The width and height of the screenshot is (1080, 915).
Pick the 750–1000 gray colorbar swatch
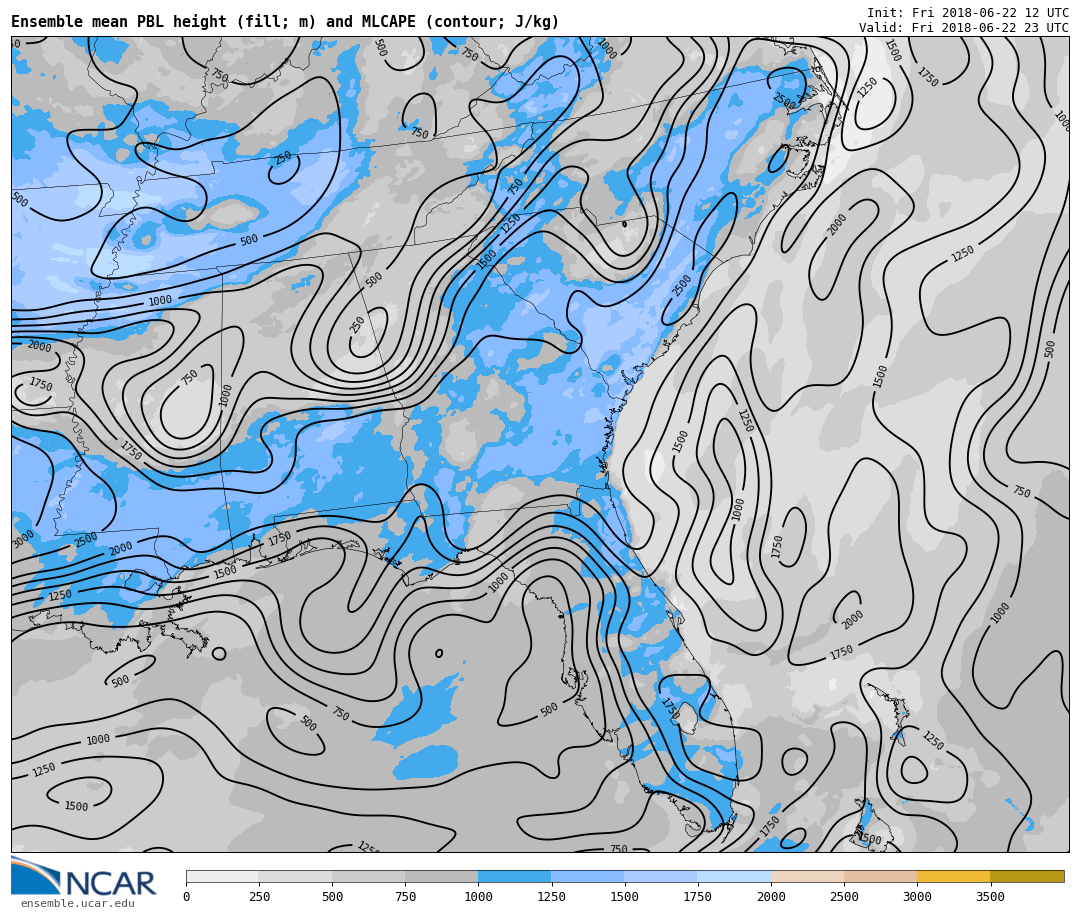point(442,876)
